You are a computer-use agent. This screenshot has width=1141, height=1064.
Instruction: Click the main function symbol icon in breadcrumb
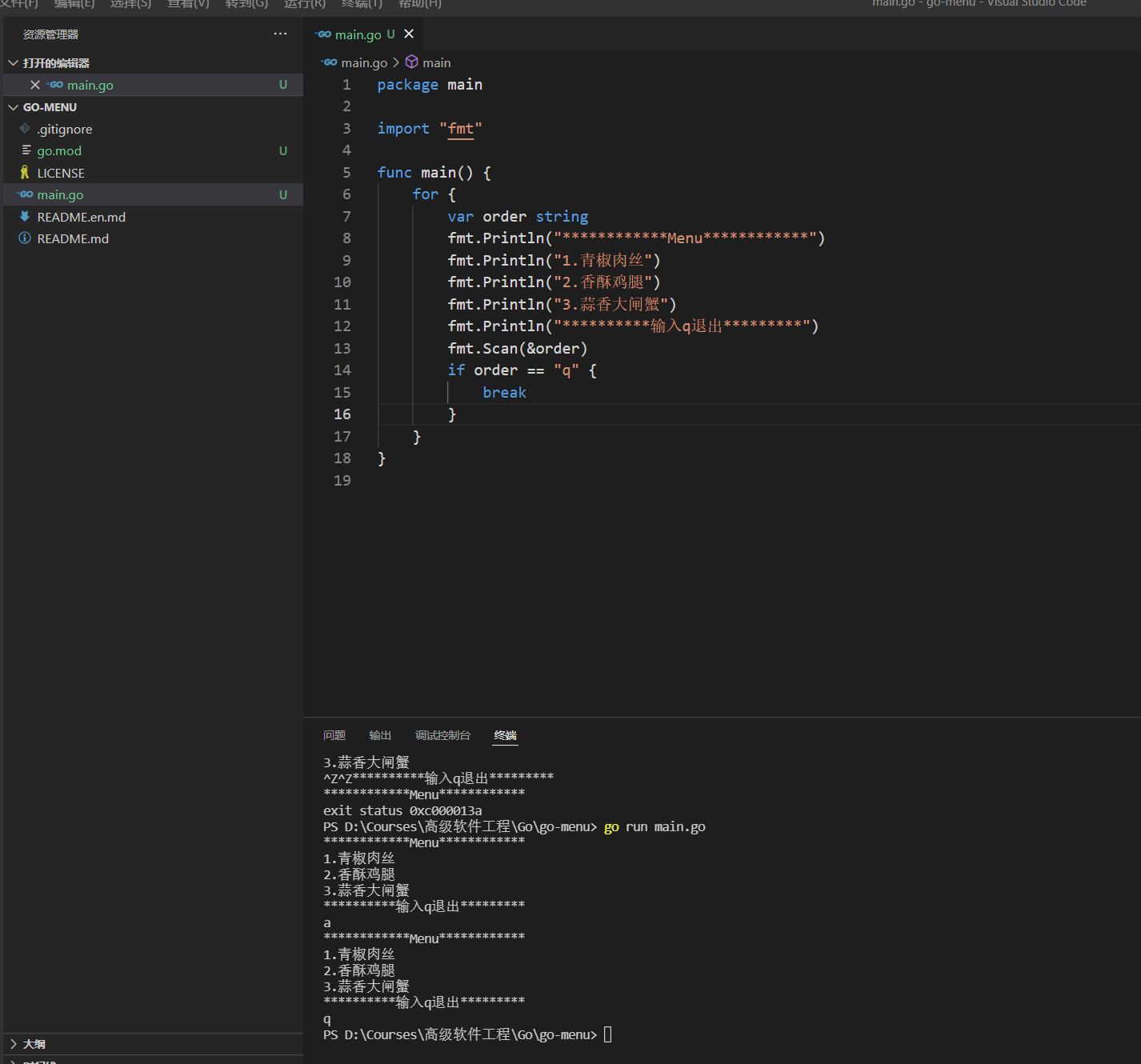tap(412, 62)
